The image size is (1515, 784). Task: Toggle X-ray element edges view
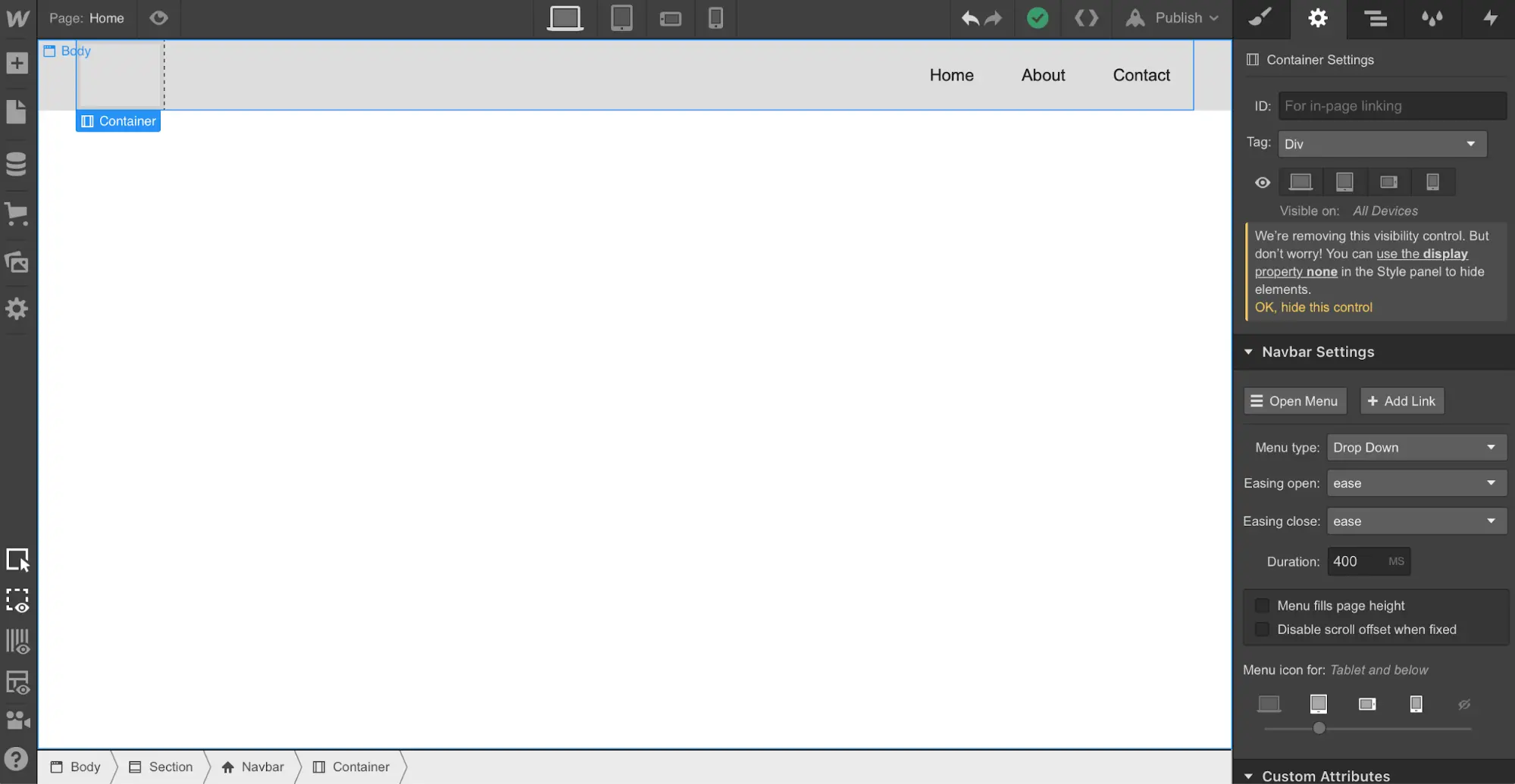[17, 601]
